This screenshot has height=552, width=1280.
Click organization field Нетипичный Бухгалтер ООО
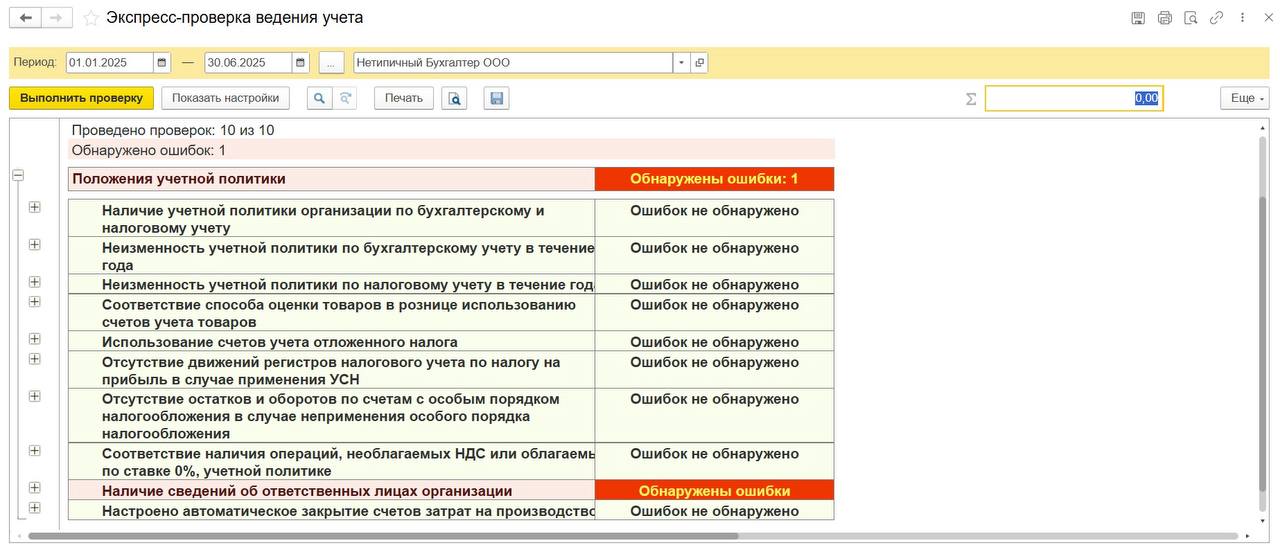pos(514,62)
